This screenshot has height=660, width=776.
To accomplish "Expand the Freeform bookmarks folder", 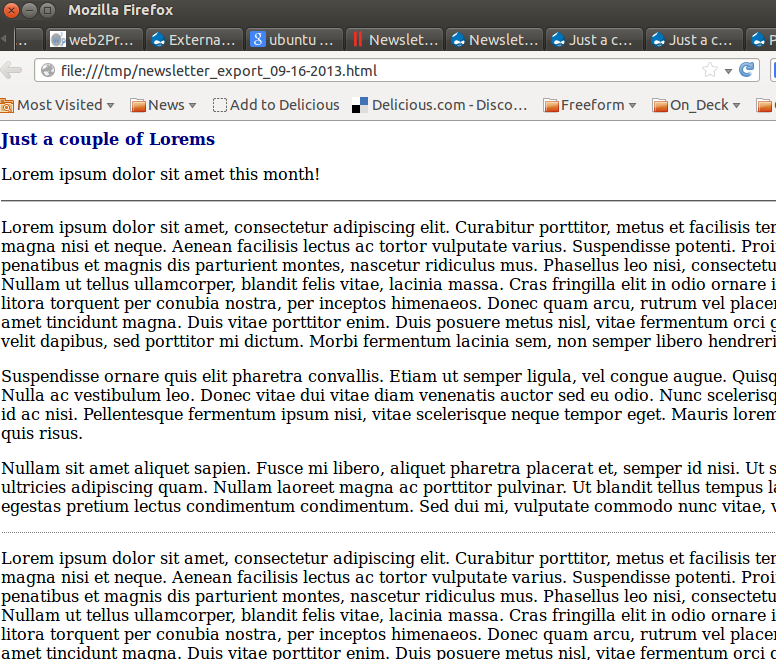I will (589, 105).
